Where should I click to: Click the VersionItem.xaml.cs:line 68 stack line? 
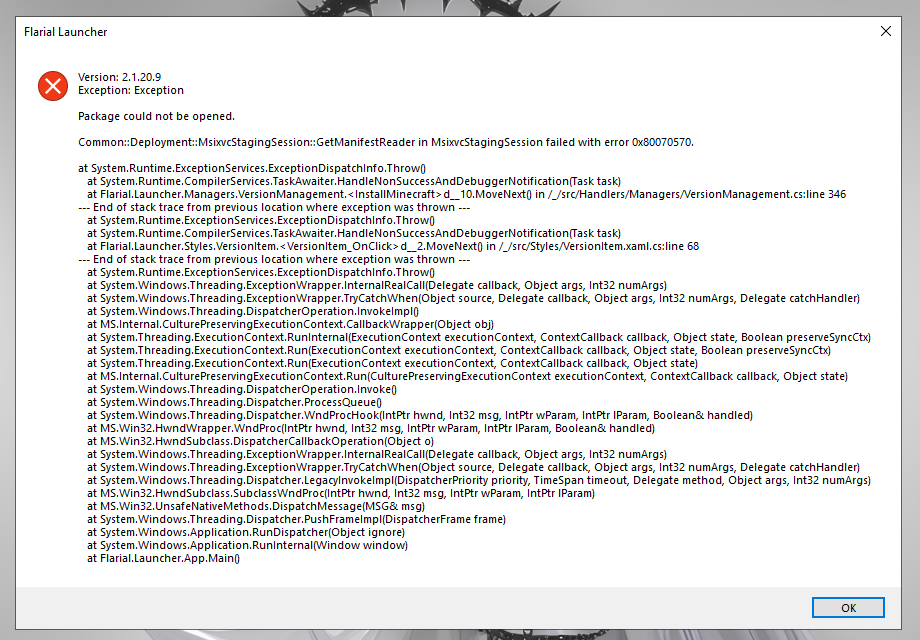pos(393,246)
